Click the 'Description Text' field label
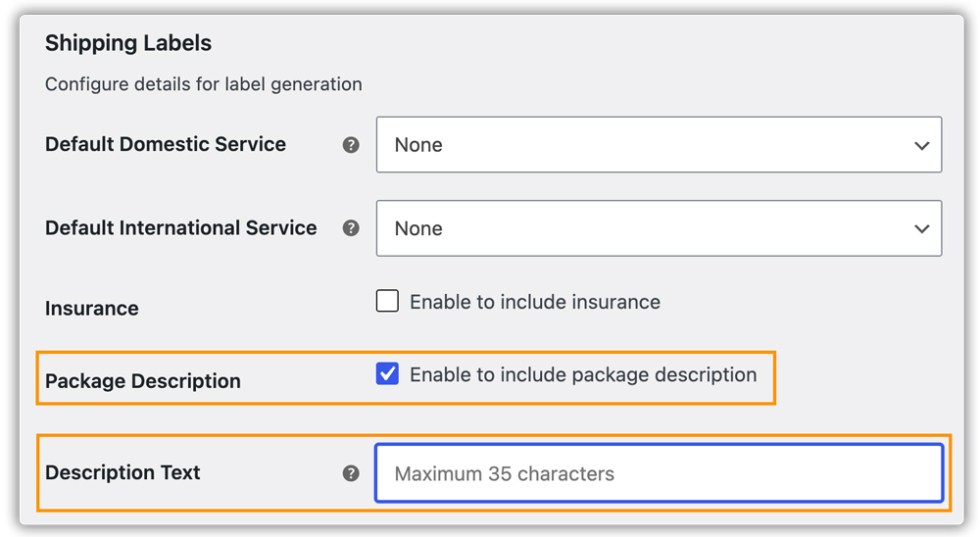The width and height of the screenshot is (980, 537). 122,473
